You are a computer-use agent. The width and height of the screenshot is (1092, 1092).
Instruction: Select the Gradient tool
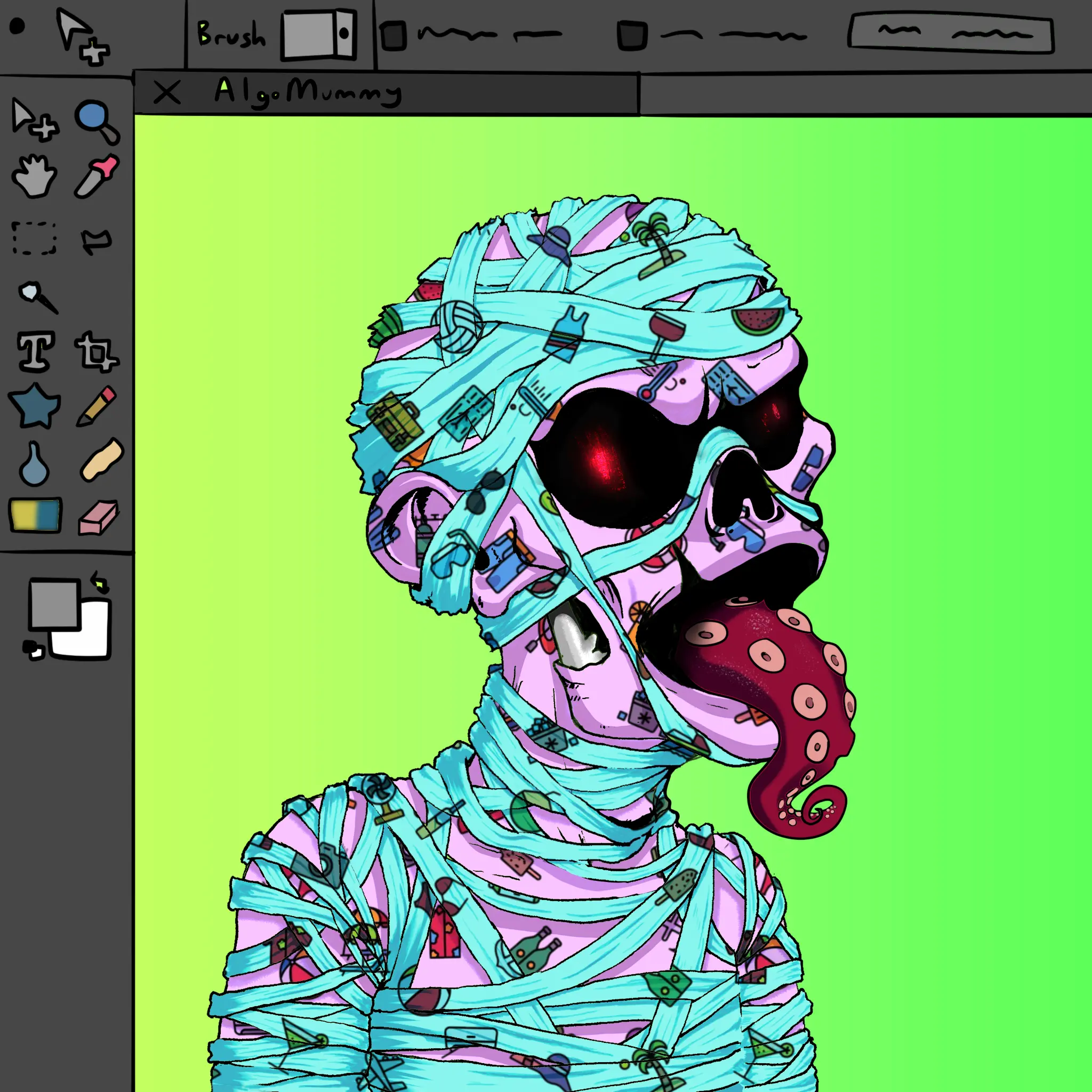coord(35,515)
